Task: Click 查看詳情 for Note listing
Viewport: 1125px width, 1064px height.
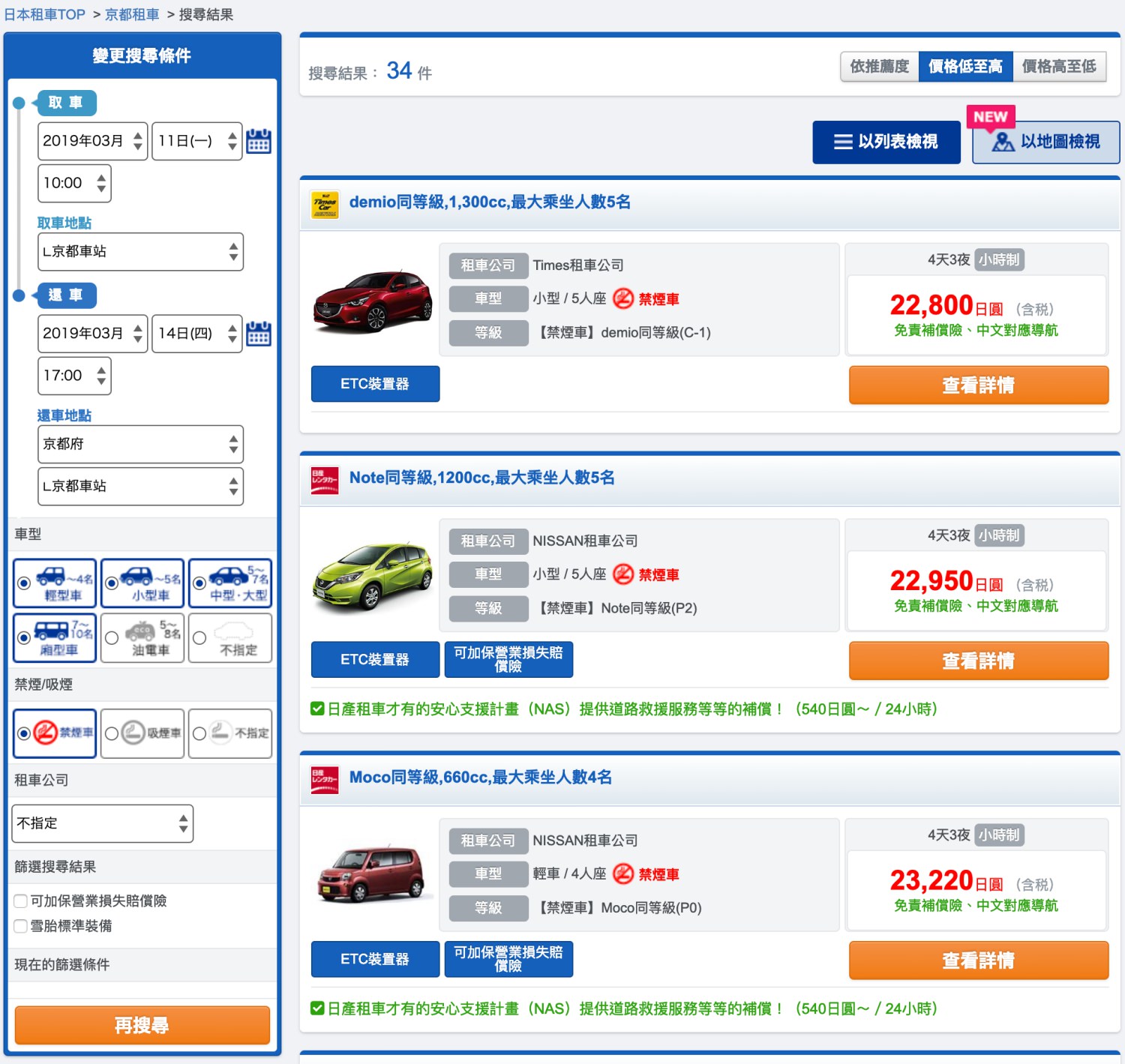Action: point(979,661)
